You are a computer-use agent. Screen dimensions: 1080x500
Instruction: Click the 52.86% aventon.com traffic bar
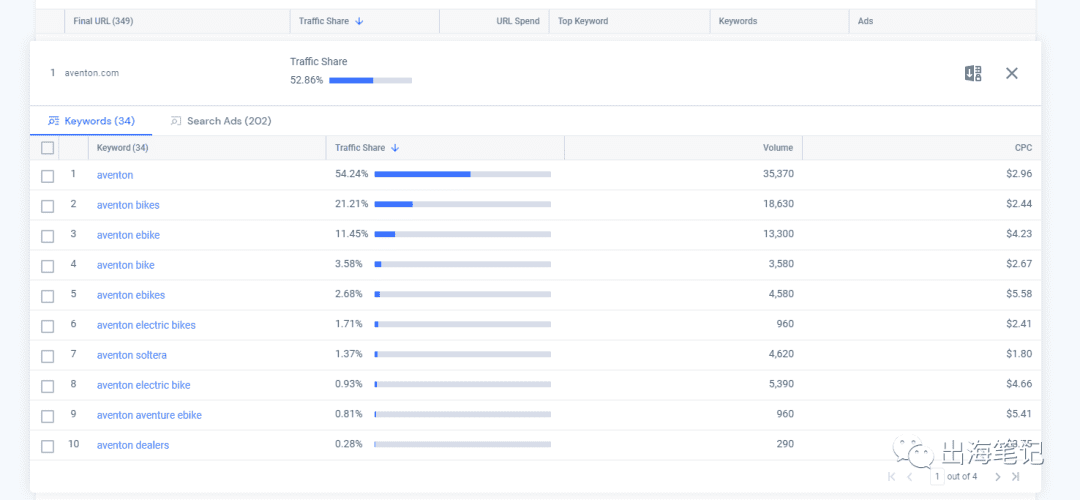(371, 81)
